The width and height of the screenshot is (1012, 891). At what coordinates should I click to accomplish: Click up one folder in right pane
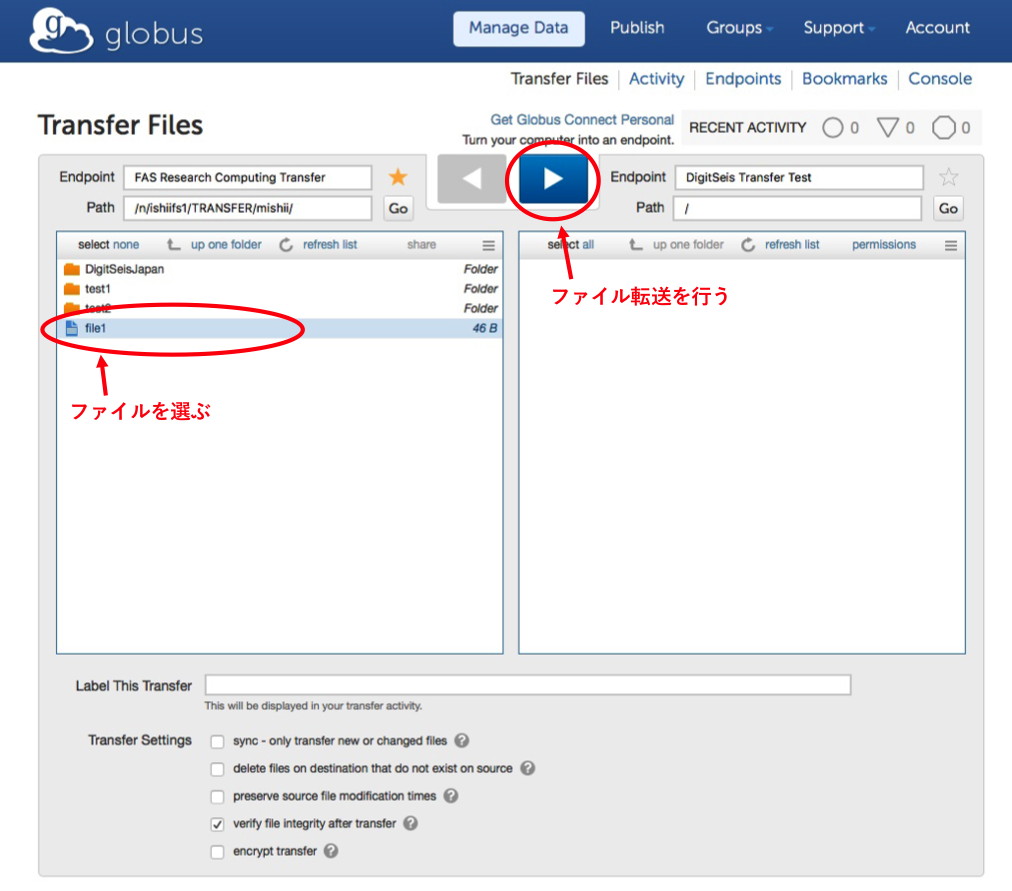coord(688,245)
